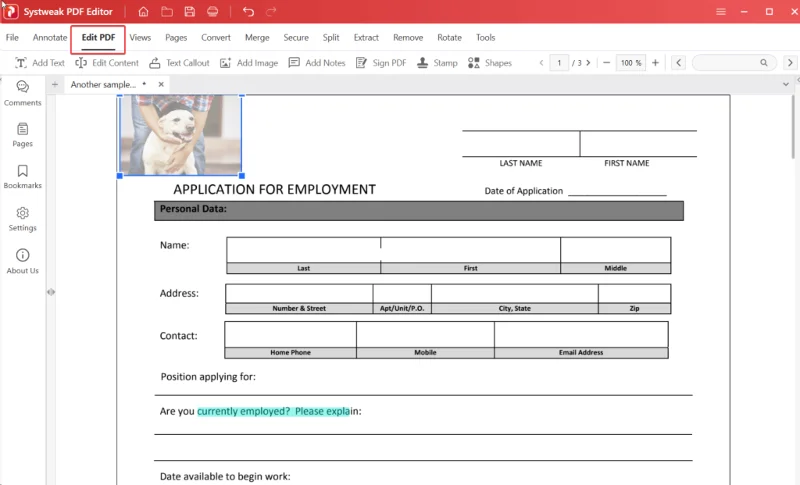This screenshot has height=485, width=800.
Task: Undo the last action
Action: 248,11
